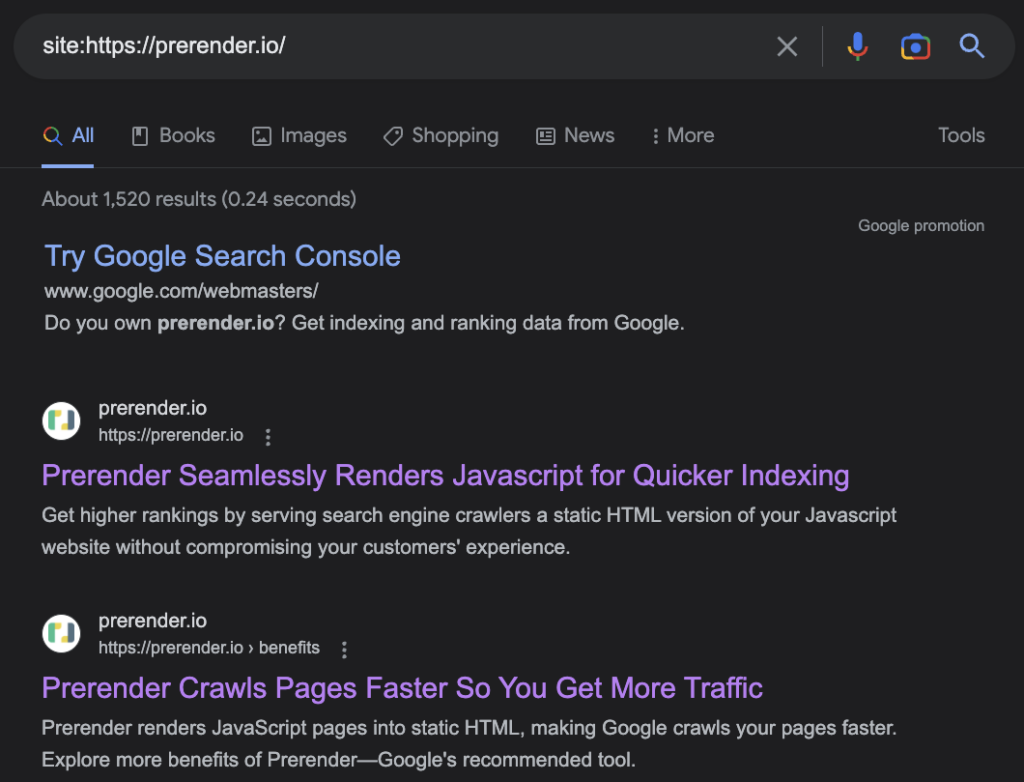Open Google Lens camera image search
Image resolution: width=1024 pixels, height=782 pixels.
pyautogui.click(x=916, y=46)
